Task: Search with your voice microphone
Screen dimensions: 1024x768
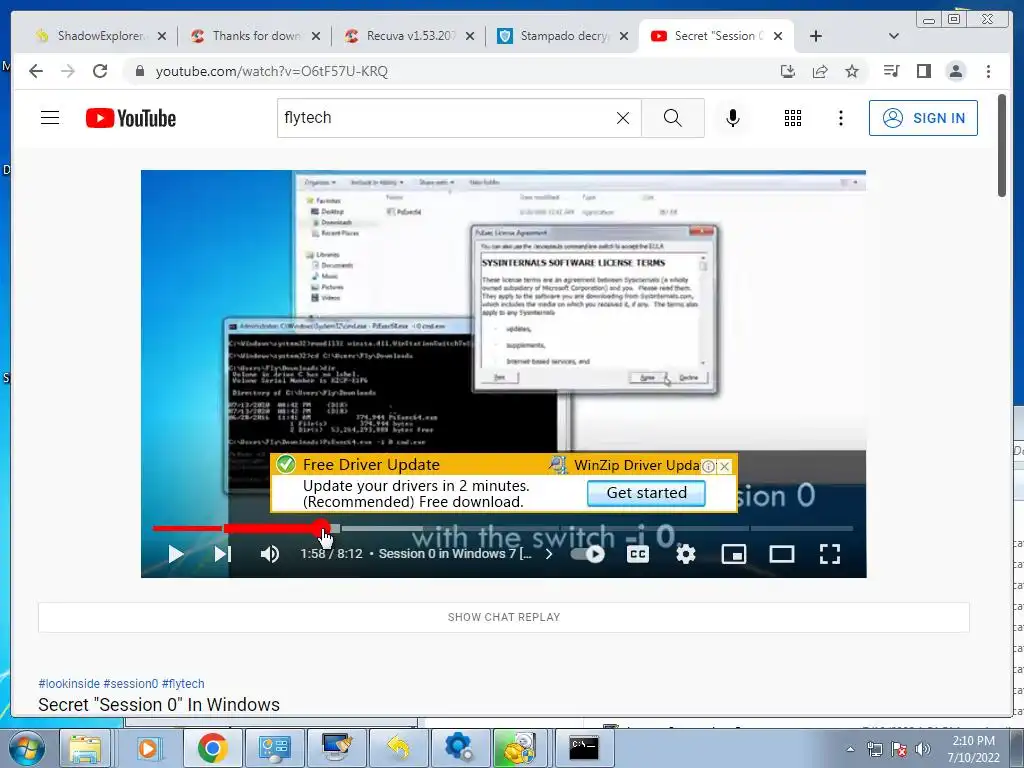Action: click(x=733, y=118)
